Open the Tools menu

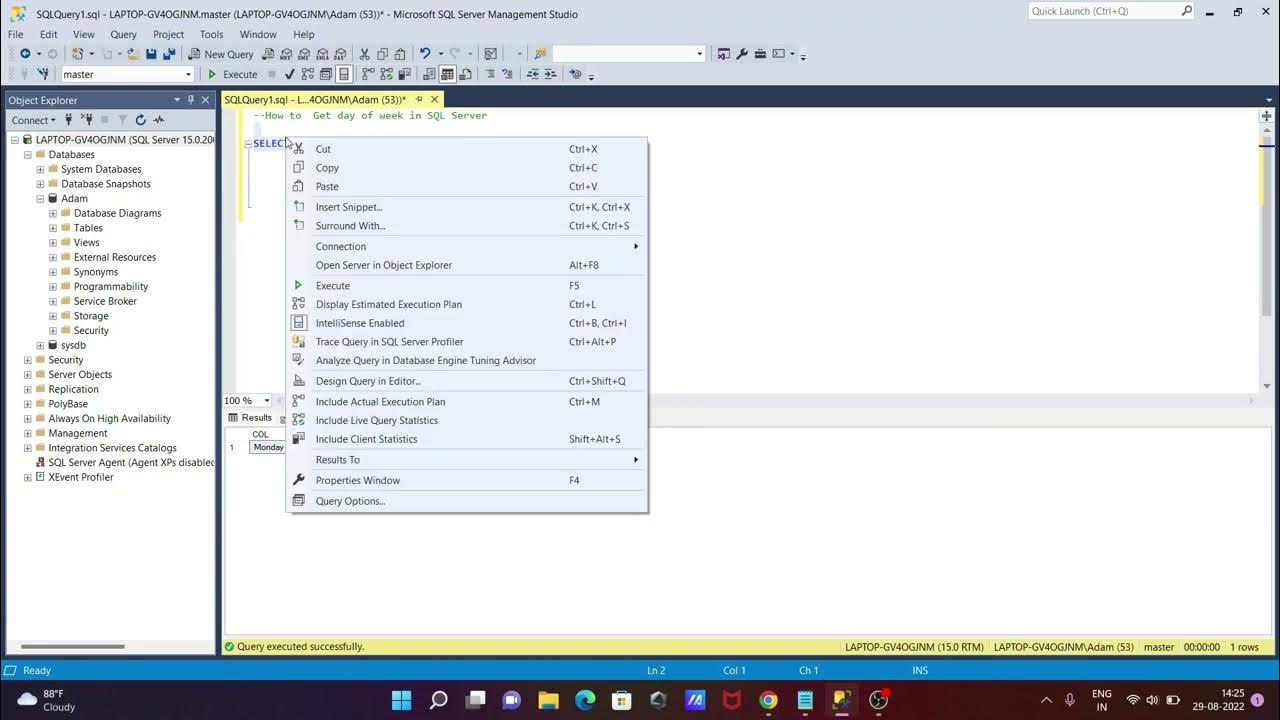point(211,34)
